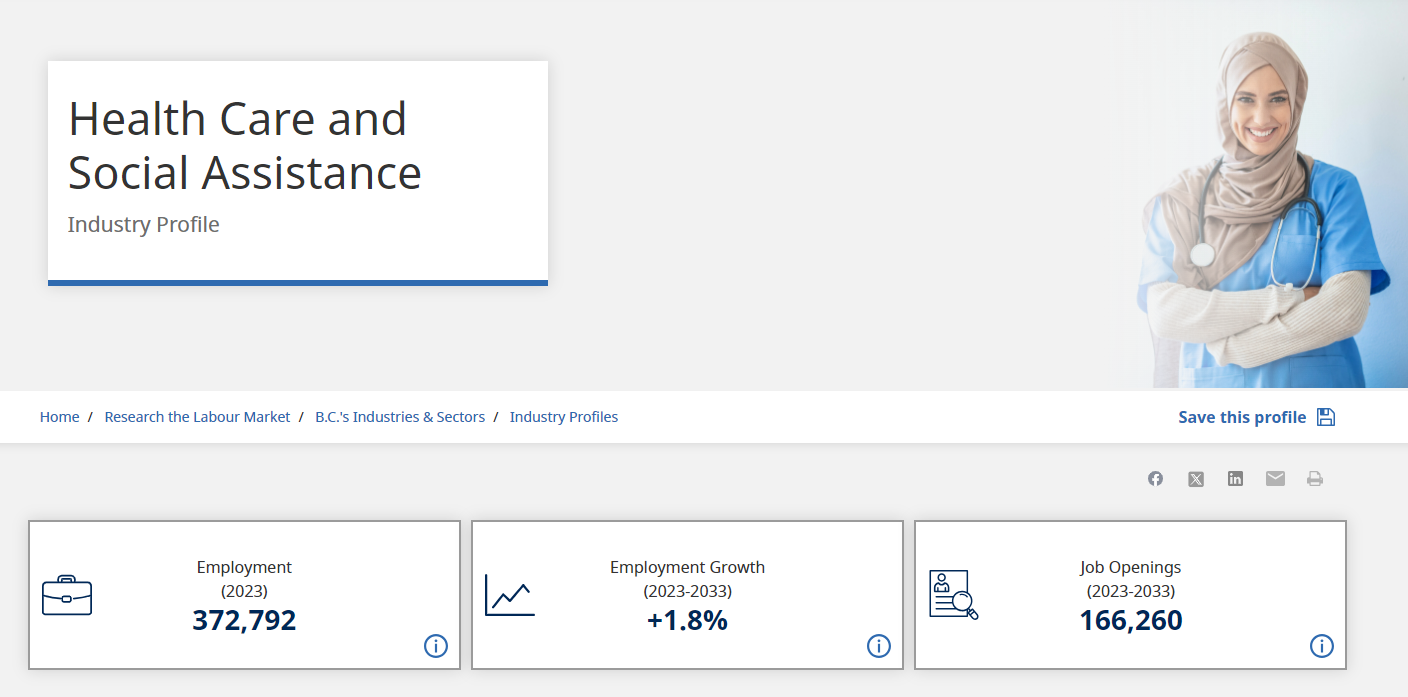Viewport: 1408px width, 697px height.
Task: Click the briefcase Employment icon
Action: tap(67, 595)
